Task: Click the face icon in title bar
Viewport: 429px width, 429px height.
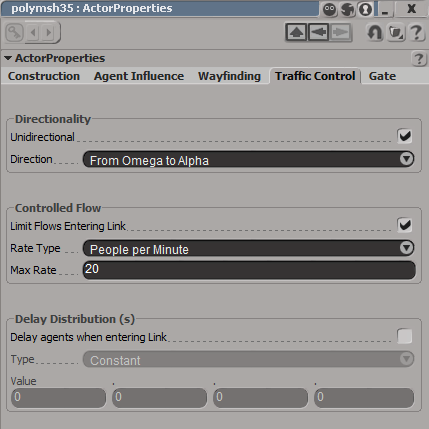Action: click(329, 9)
